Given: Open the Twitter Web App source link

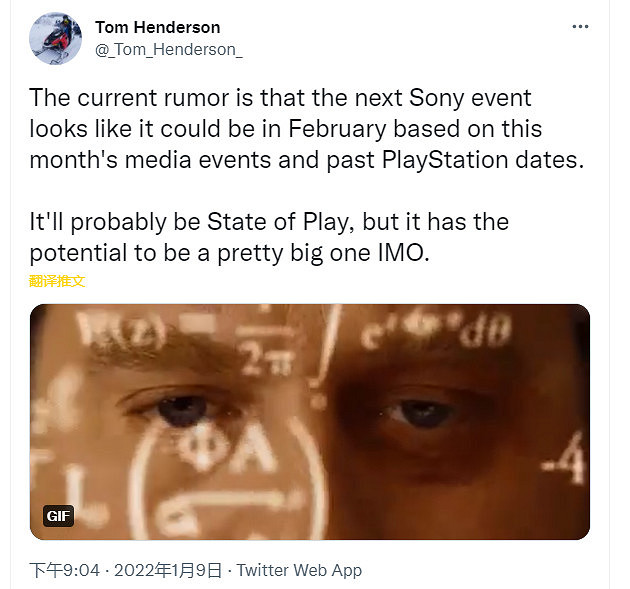Looking at the screenshot, I should [299, 570].
